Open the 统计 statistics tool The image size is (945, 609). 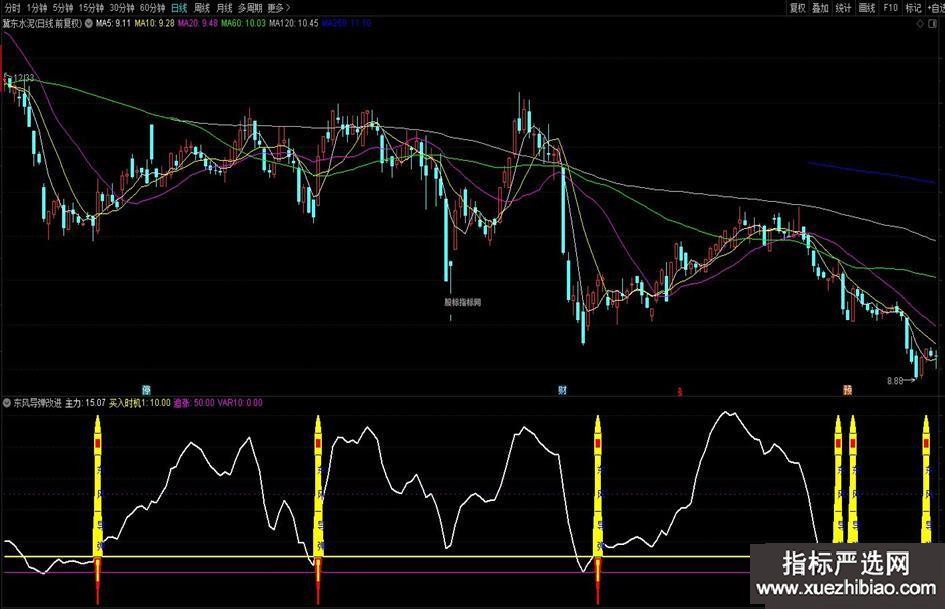(843, 8)
